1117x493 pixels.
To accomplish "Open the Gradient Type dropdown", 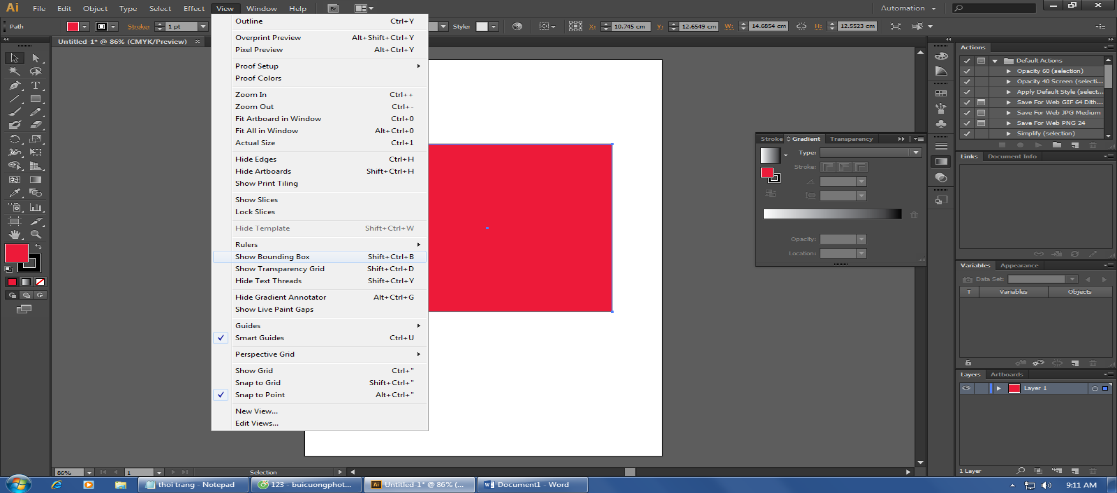I will 871,152.
